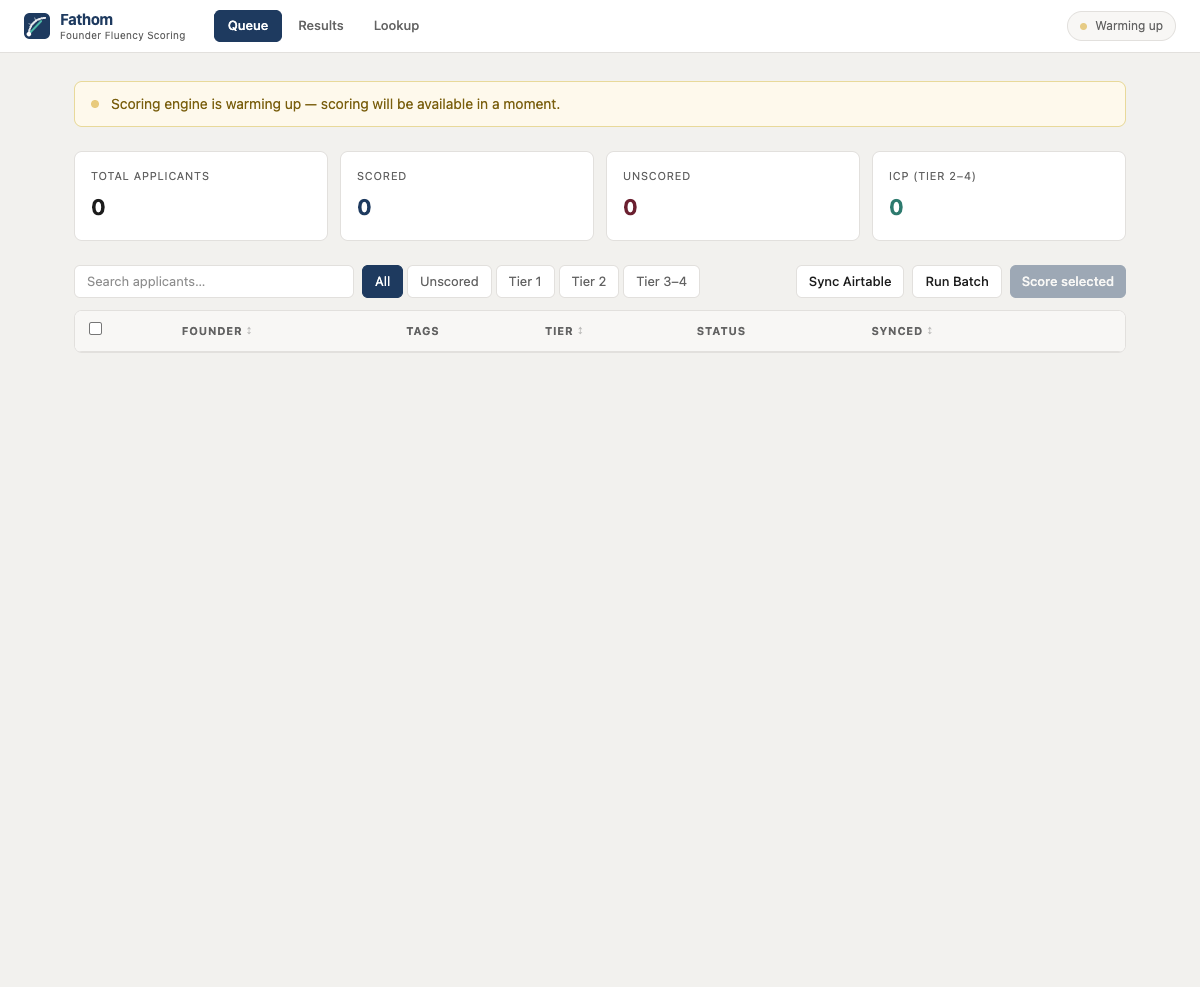The width and height of the screenshot is (1200, 987).
Task: Toggle the select-all applicants checkbox
Action: coord(96,329)
